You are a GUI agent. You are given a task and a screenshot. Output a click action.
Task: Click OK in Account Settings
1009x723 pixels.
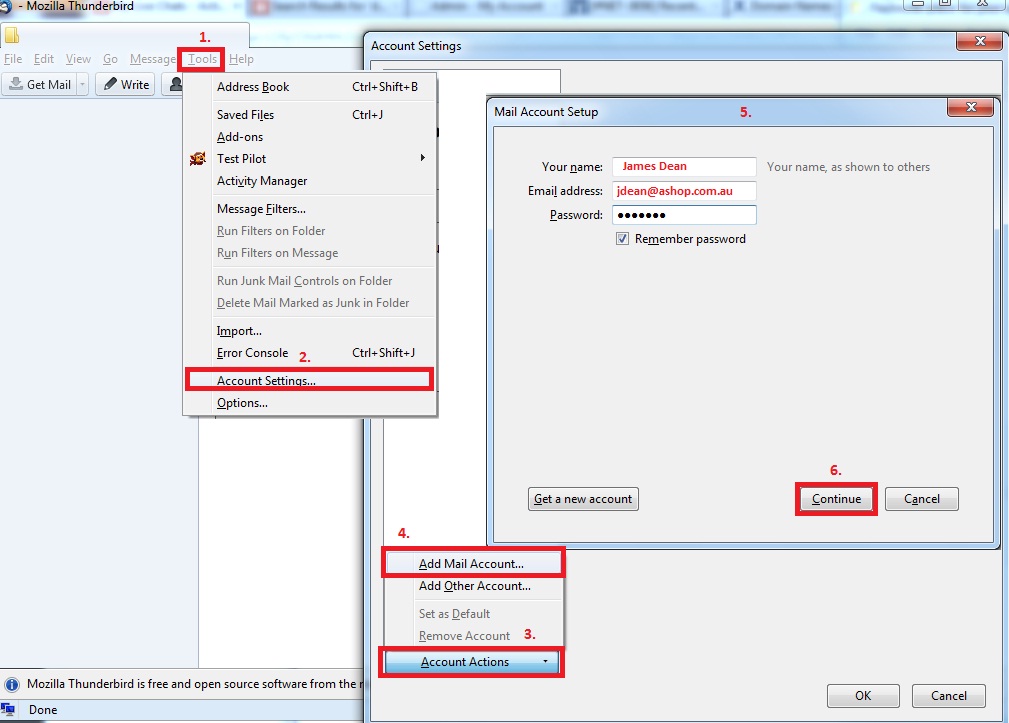pyautogui.click(x=863, y=696)
